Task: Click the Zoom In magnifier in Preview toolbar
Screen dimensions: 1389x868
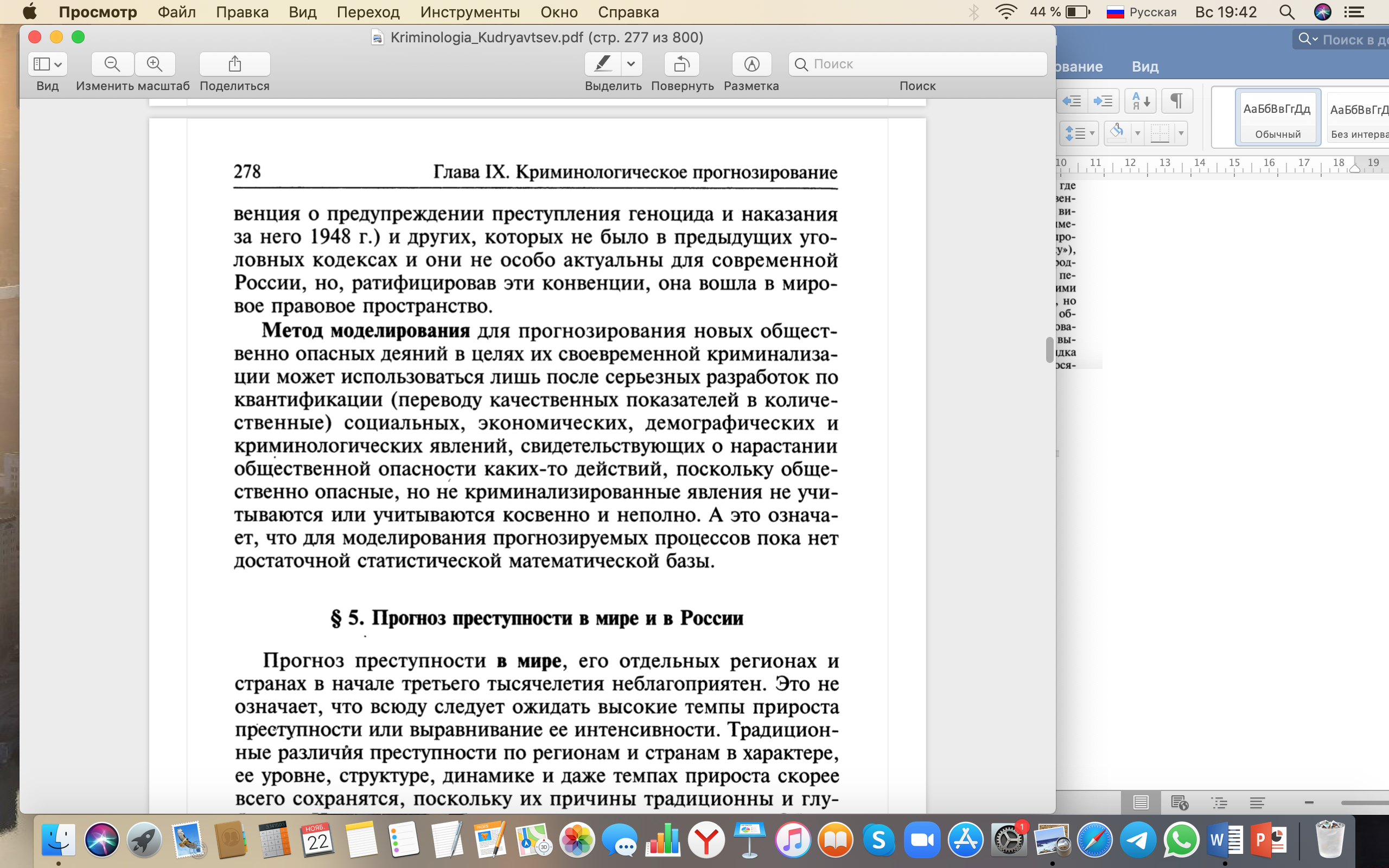Action: tap(155, 63)
